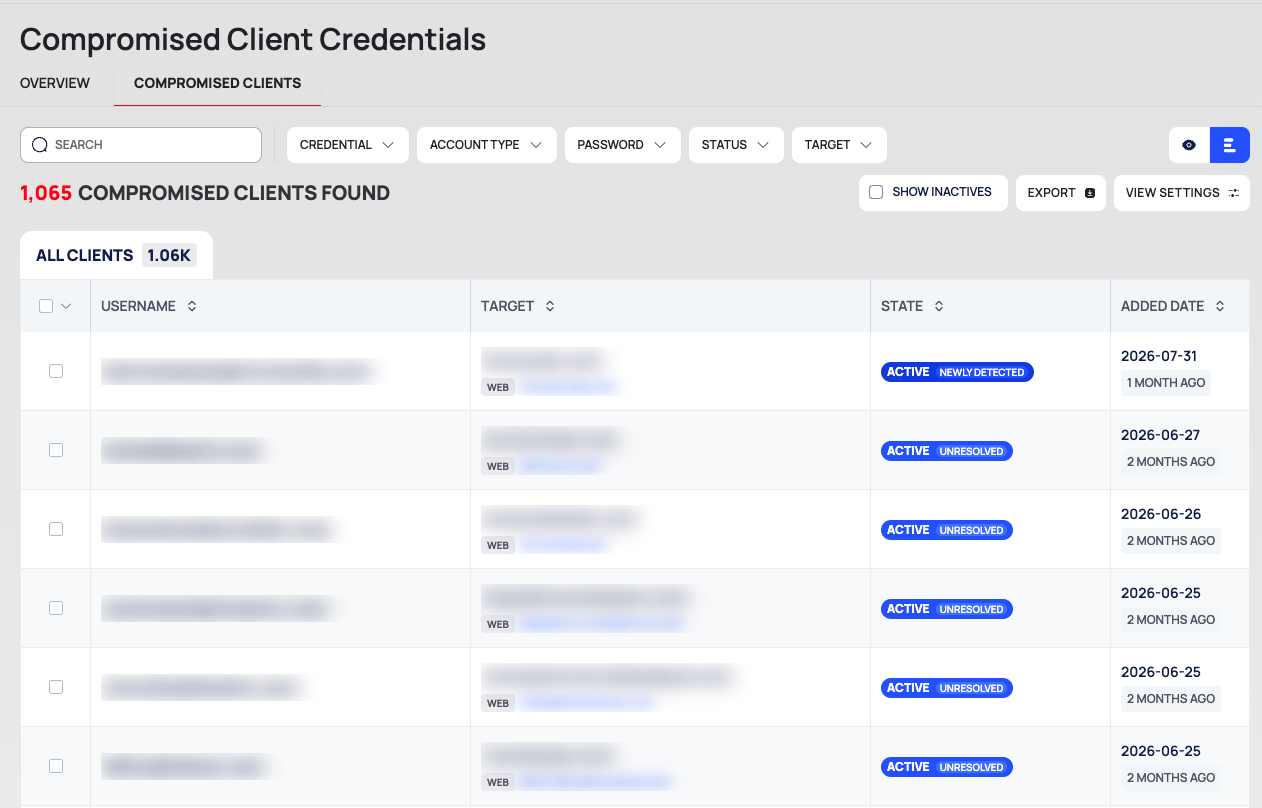Focus the Search input field

tap(141, 145)
